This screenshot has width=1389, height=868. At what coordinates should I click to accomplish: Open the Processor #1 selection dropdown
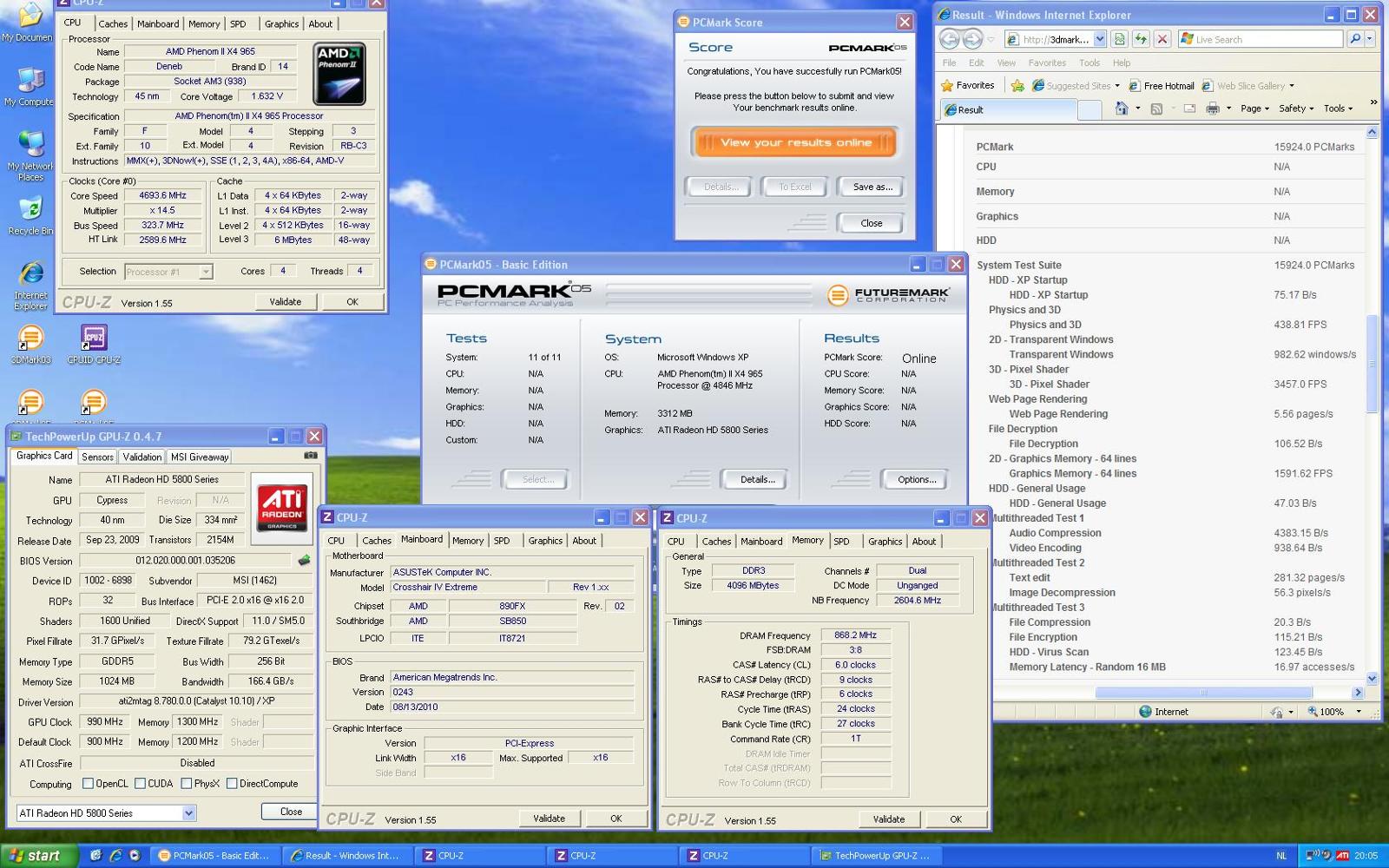pyautogui.click(x=206, y=272)
